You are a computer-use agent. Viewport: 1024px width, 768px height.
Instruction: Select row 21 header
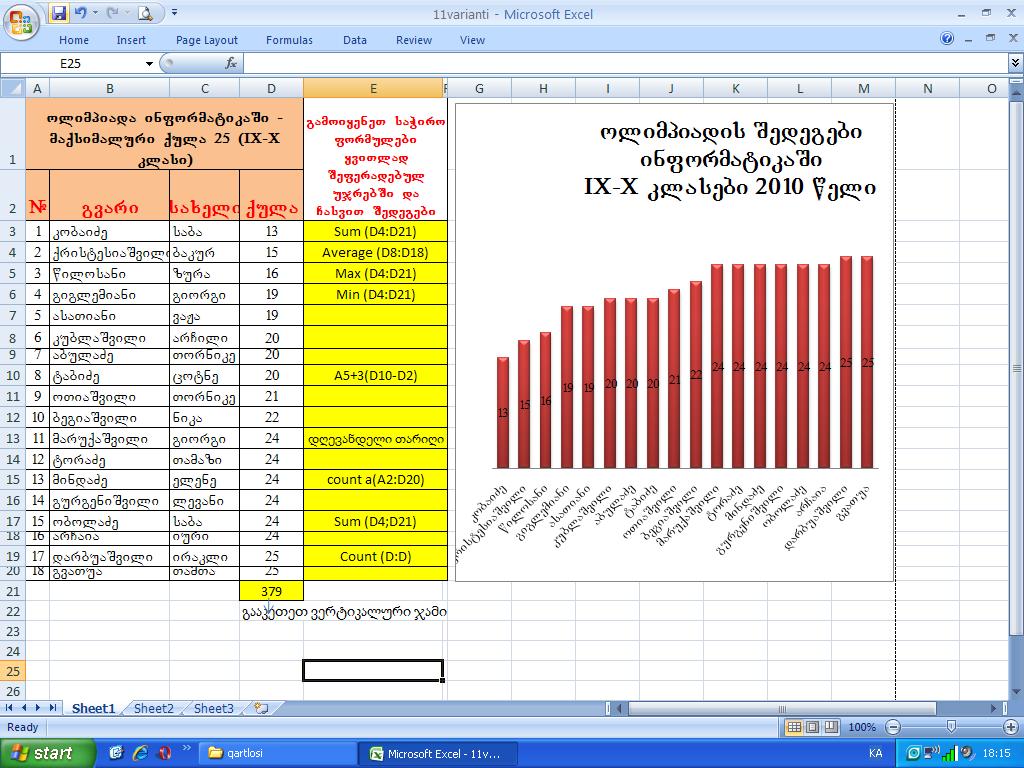[12, 592]
